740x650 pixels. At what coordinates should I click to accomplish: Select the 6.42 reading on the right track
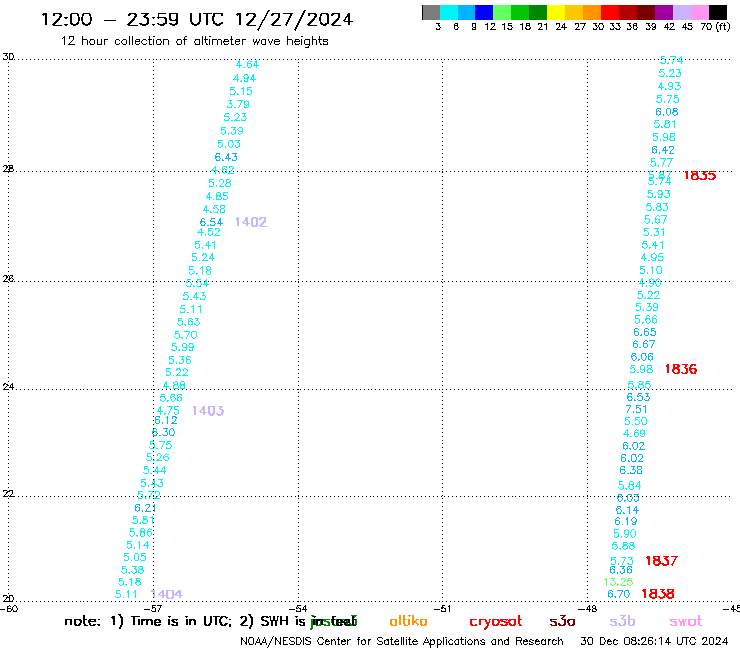pos(663,150)
